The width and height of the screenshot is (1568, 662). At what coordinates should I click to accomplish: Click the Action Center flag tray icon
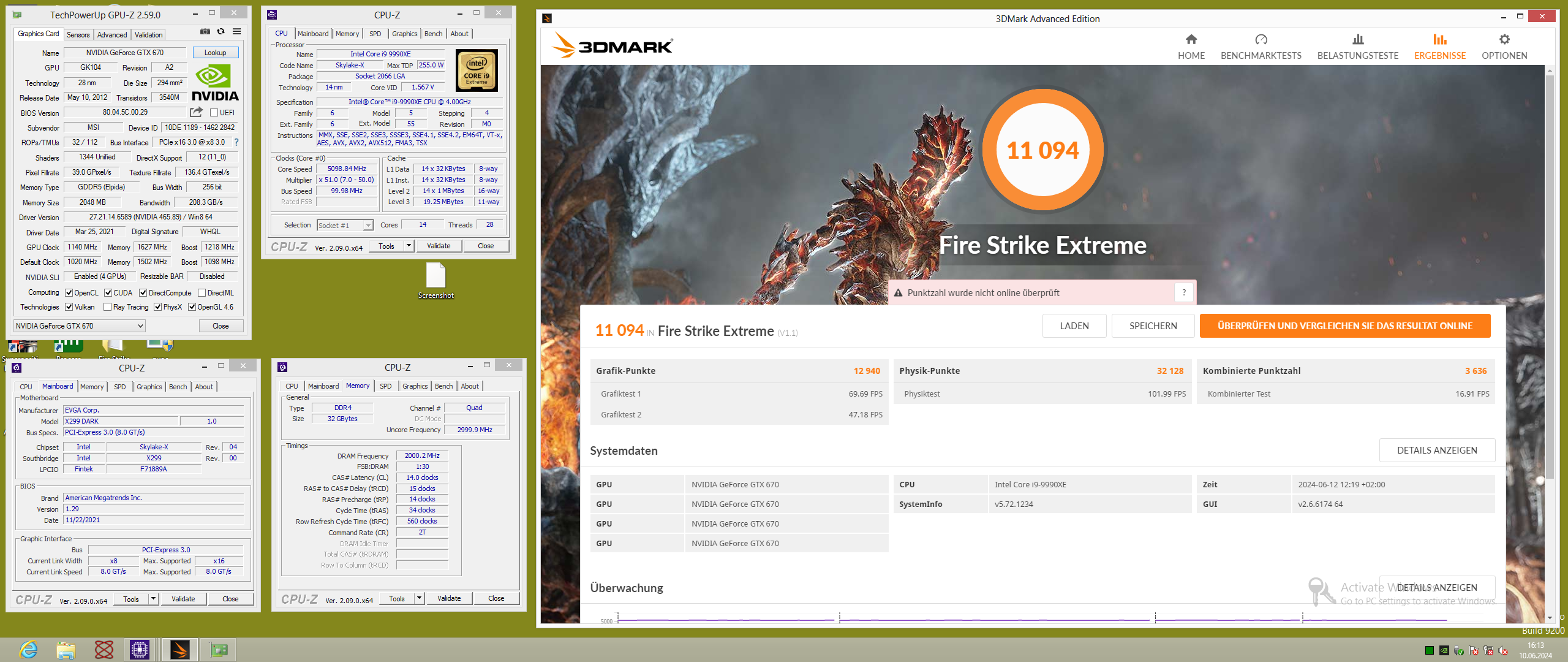(1474, 650)
